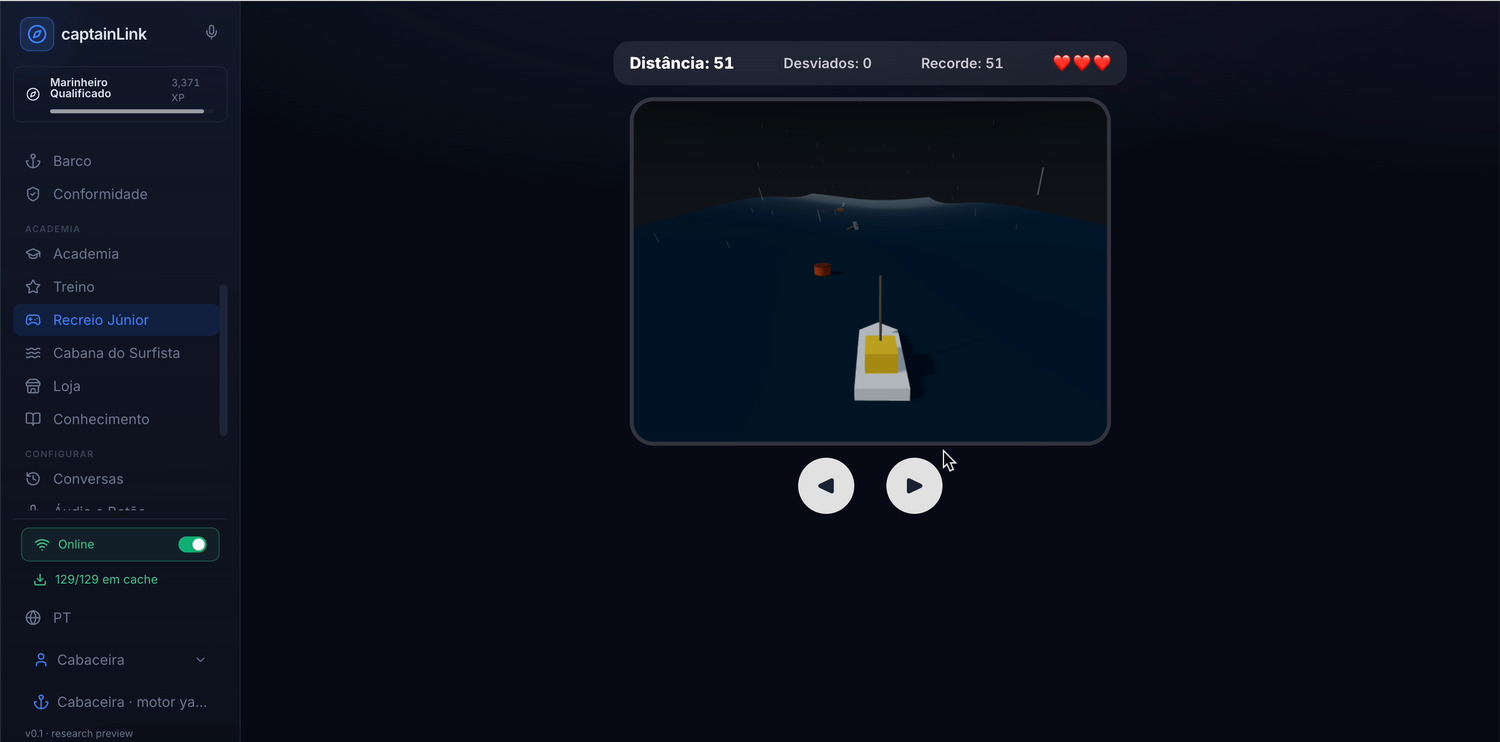Click the captainLink app name

click(104, 34)
